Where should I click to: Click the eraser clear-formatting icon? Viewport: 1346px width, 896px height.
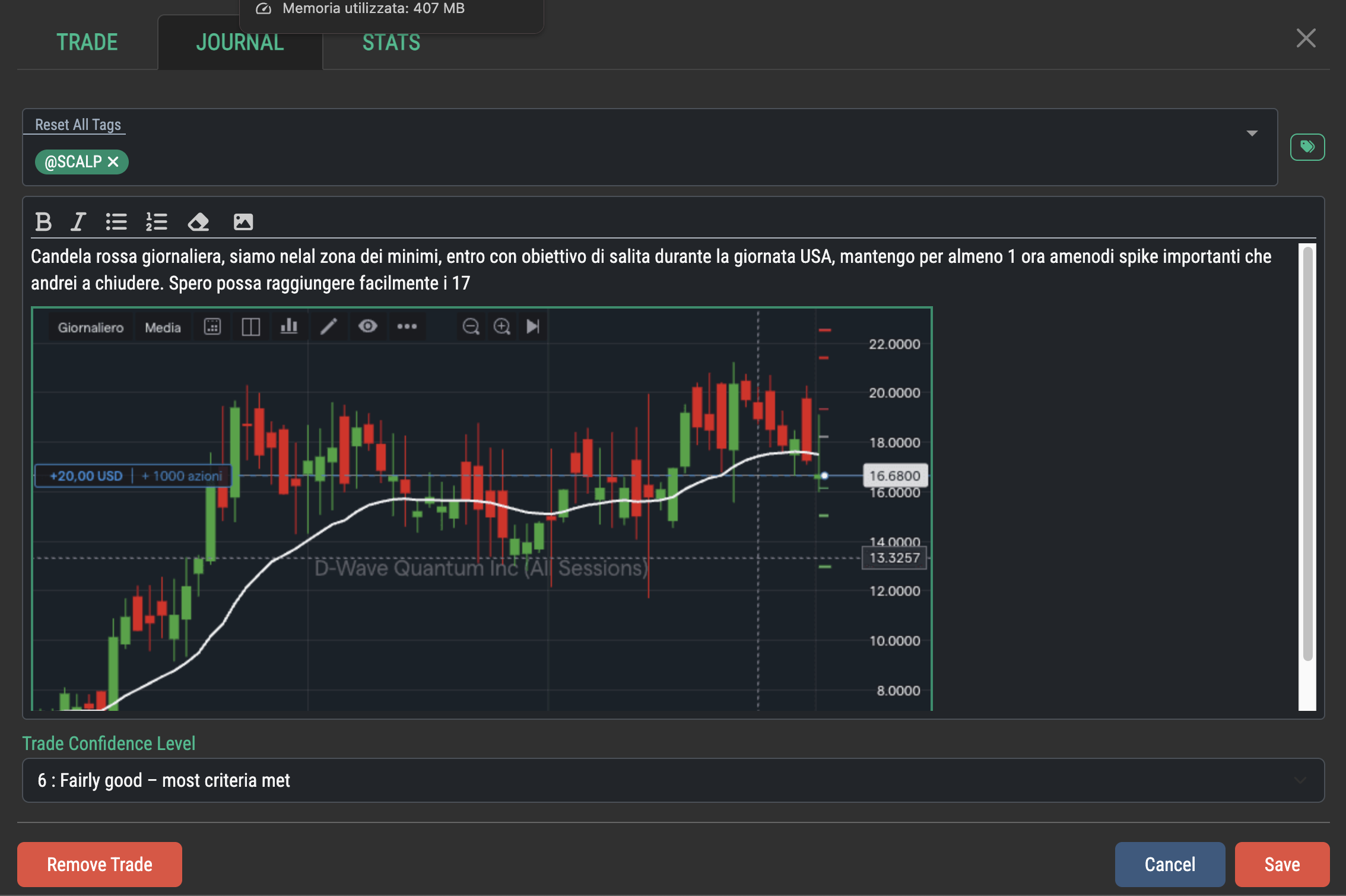coord(198,222)
